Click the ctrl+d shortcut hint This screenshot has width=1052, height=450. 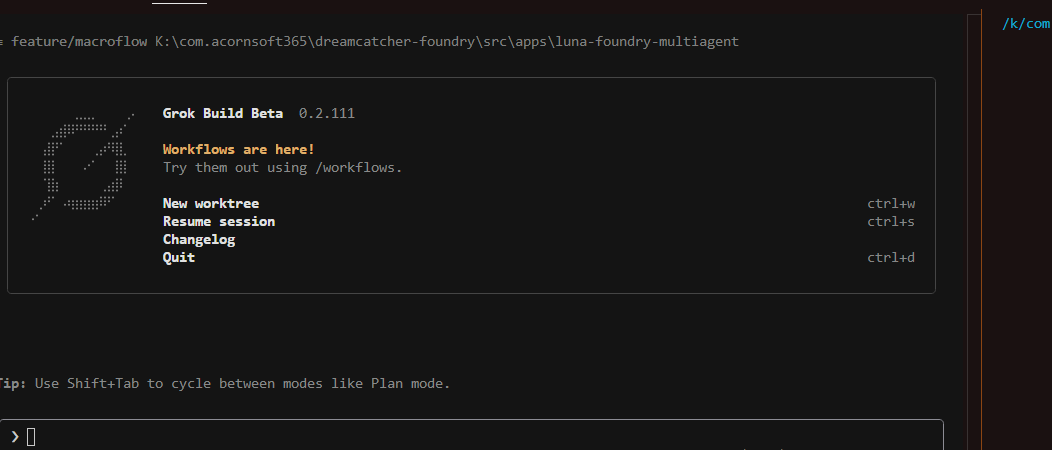pyautogui.click(x=891, y=258)
